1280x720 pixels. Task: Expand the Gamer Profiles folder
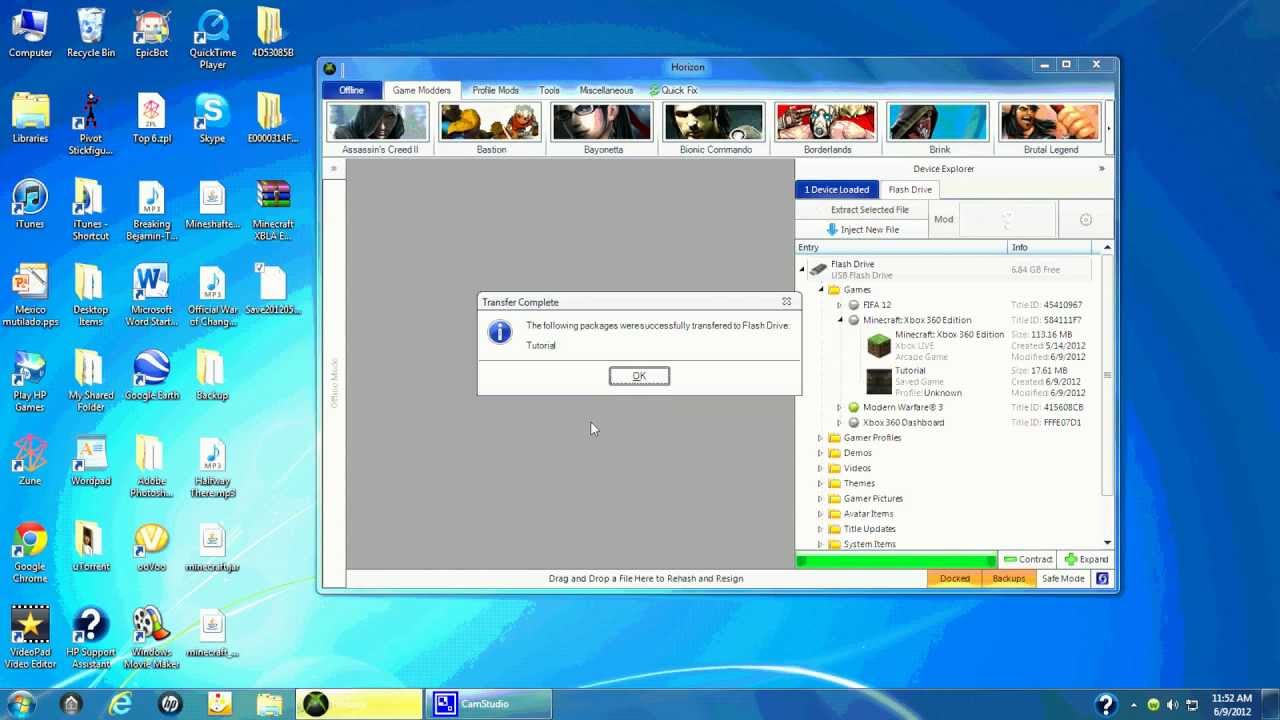[820, 438]
